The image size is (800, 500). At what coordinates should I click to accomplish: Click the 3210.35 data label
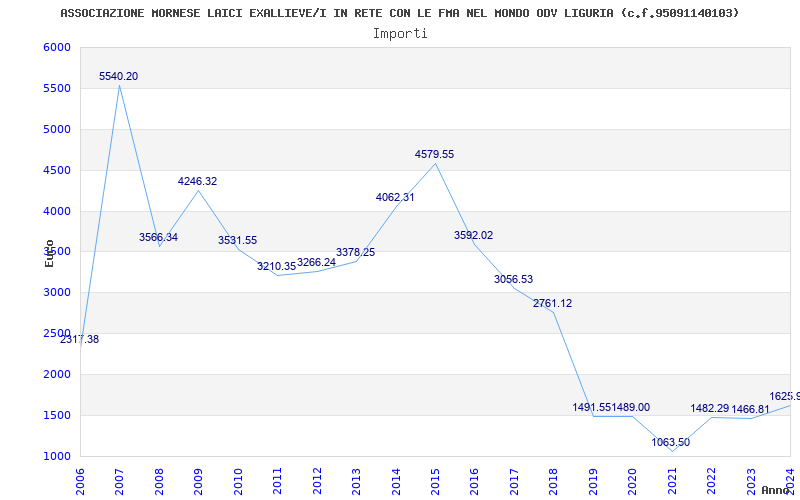pos(277,266)
